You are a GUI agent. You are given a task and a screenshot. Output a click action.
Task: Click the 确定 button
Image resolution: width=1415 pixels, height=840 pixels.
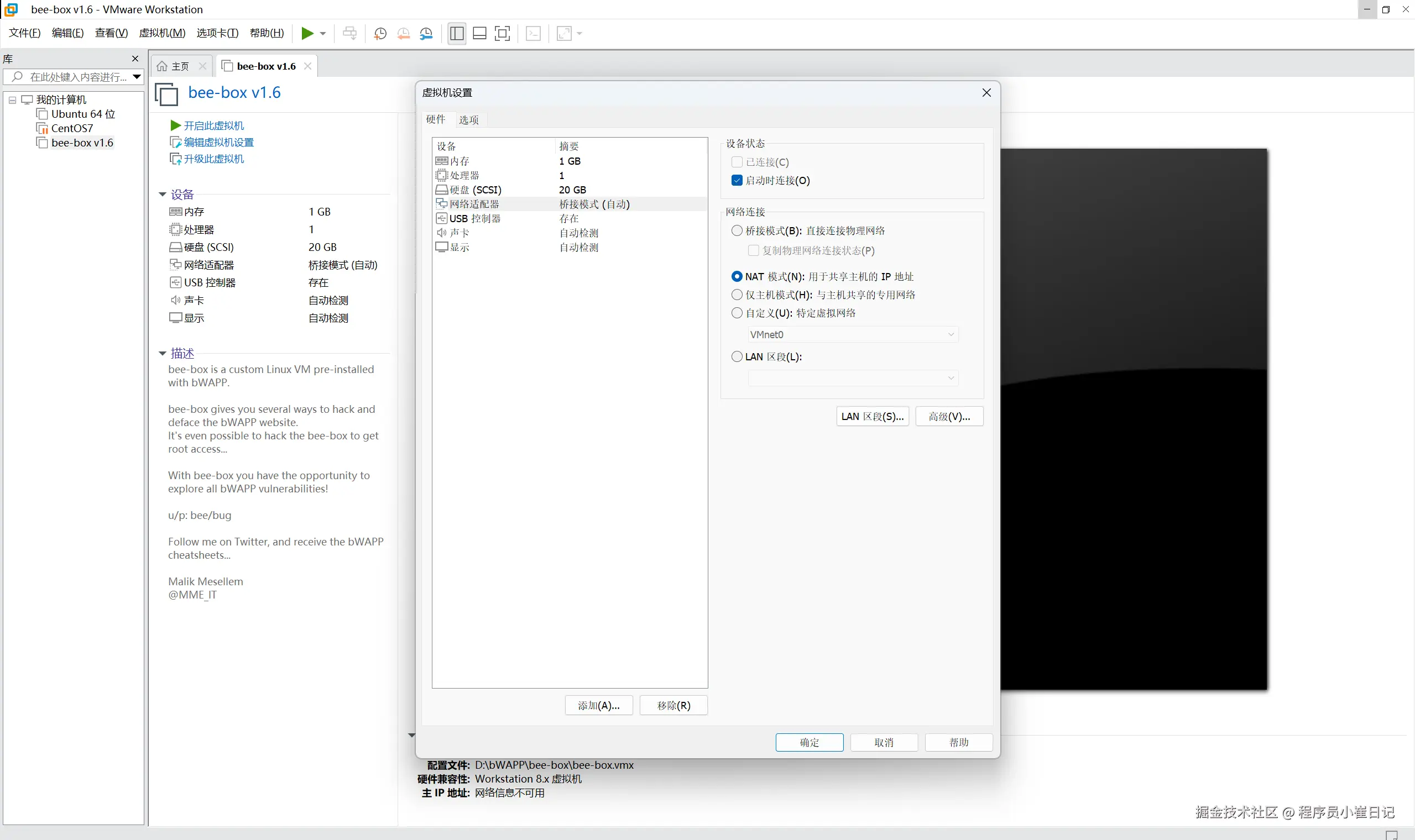pos(808,742)
